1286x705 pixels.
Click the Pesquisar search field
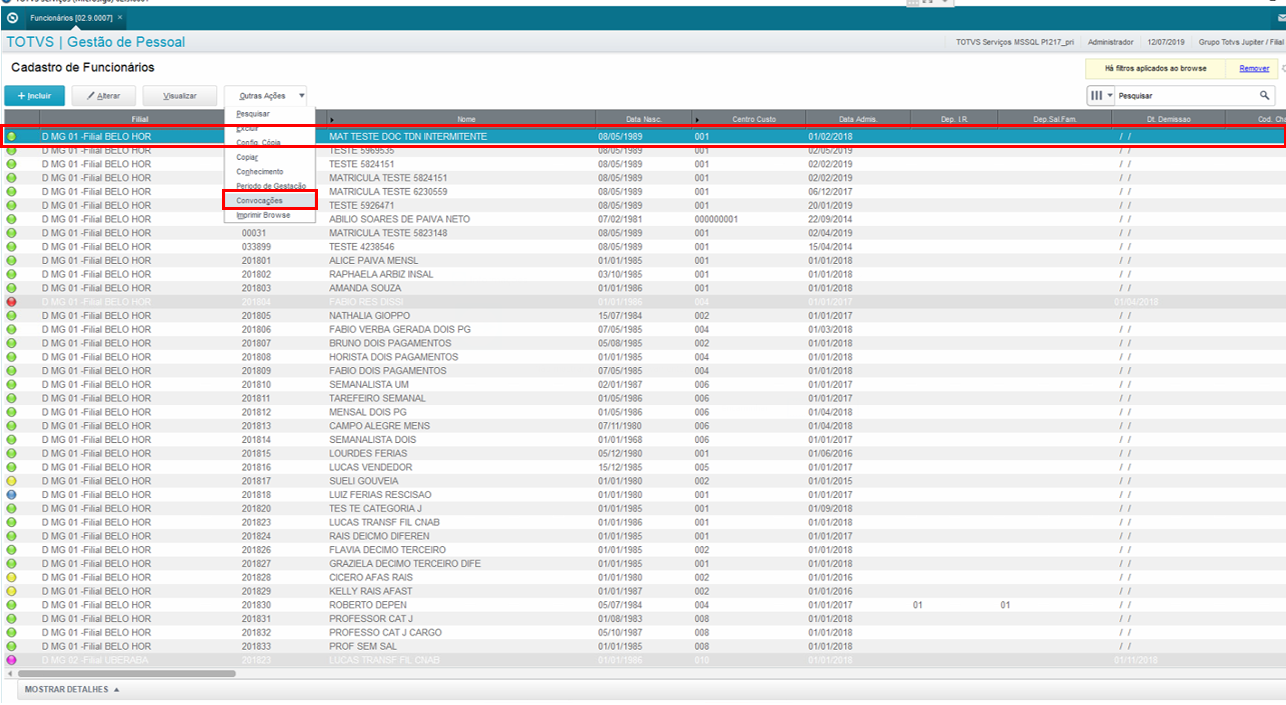click(x=1187, y=96)
